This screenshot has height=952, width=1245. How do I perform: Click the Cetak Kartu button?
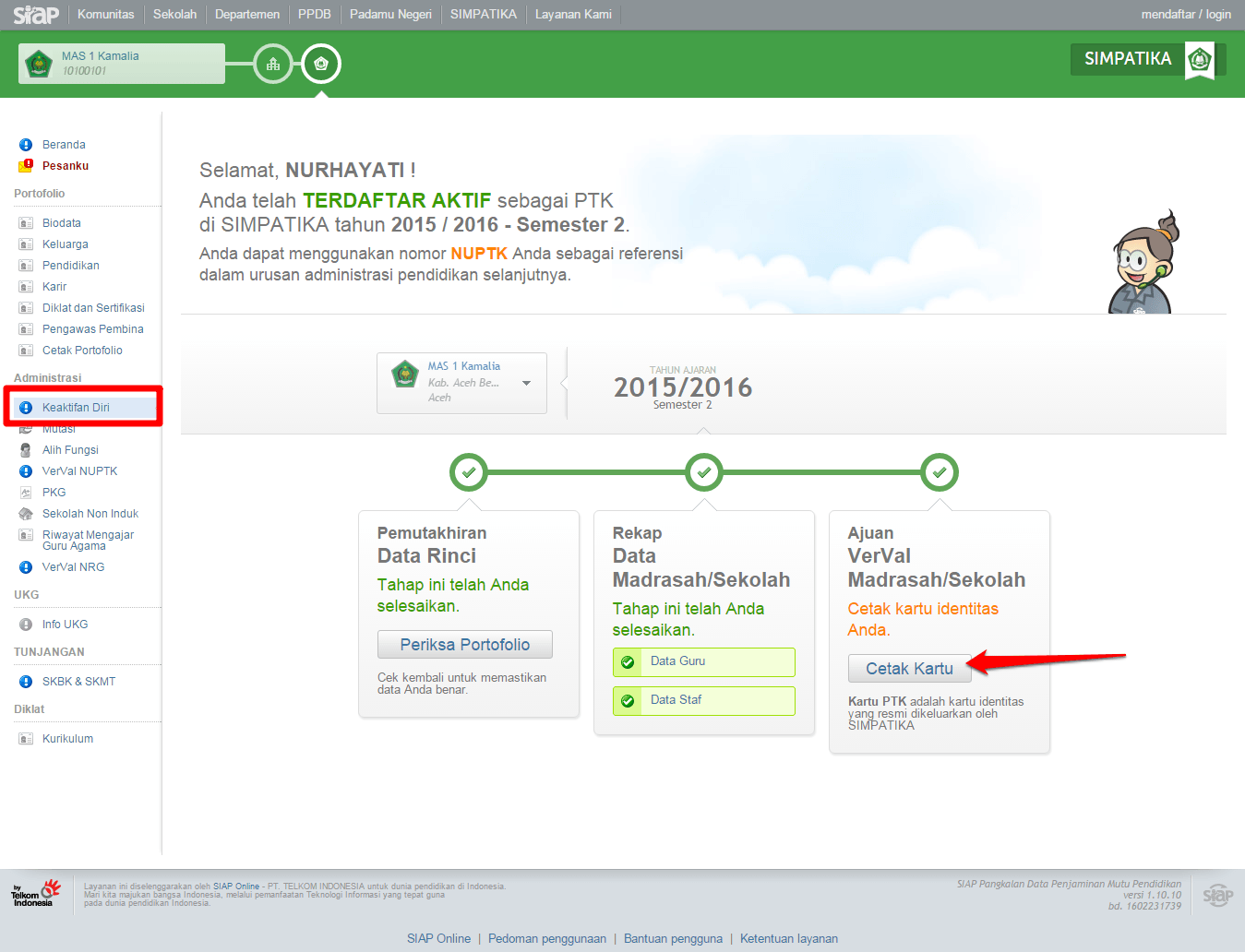pyautogui.click(x=909, y=669)
